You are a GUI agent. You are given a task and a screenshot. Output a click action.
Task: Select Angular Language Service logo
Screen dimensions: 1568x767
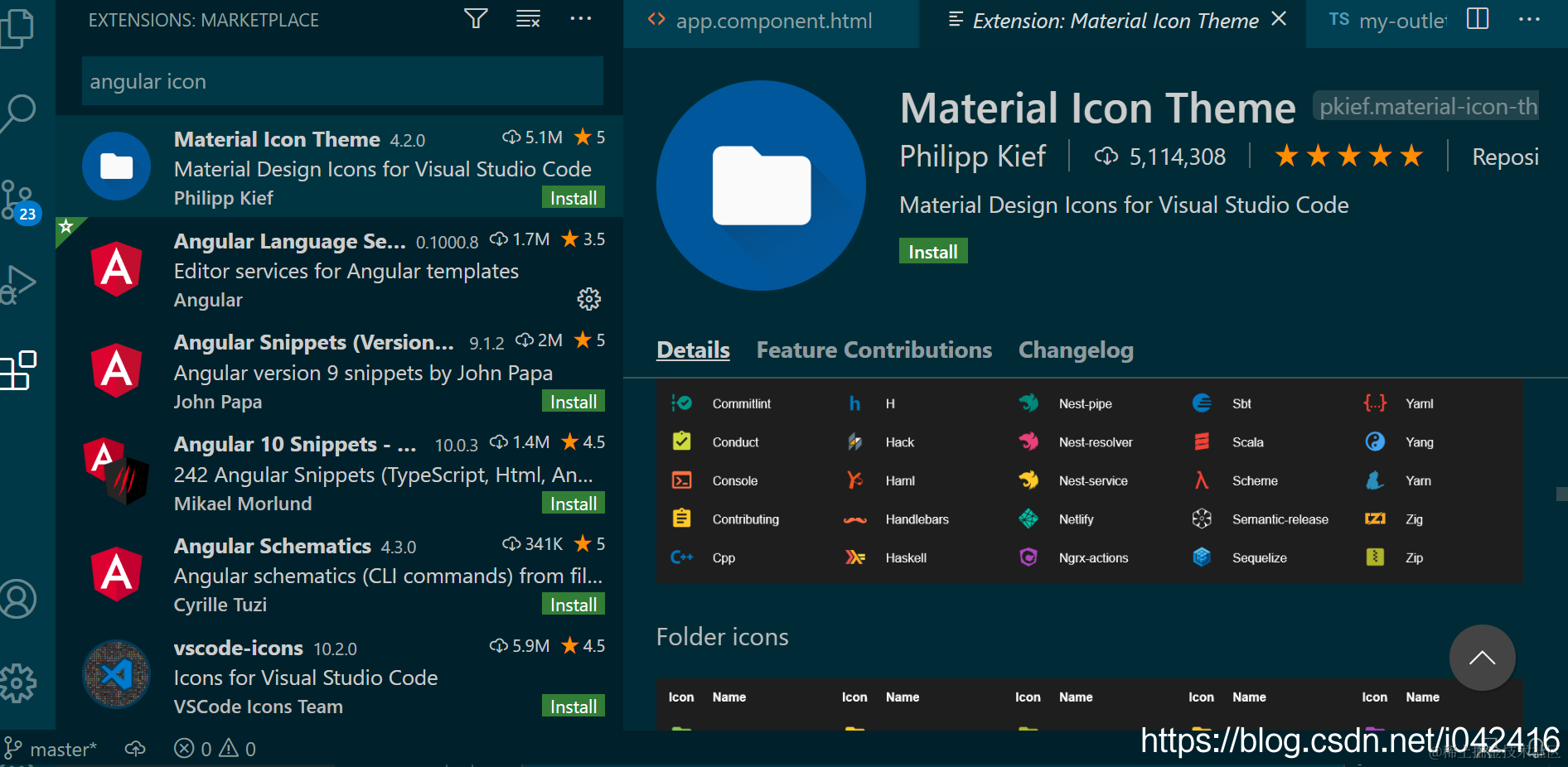[117, 268]
